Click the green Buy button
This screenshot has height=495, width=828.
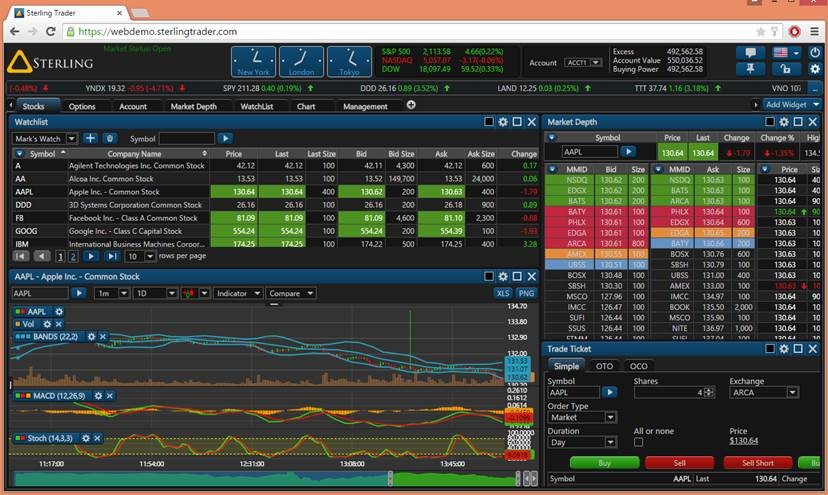[x=604, y=463]
